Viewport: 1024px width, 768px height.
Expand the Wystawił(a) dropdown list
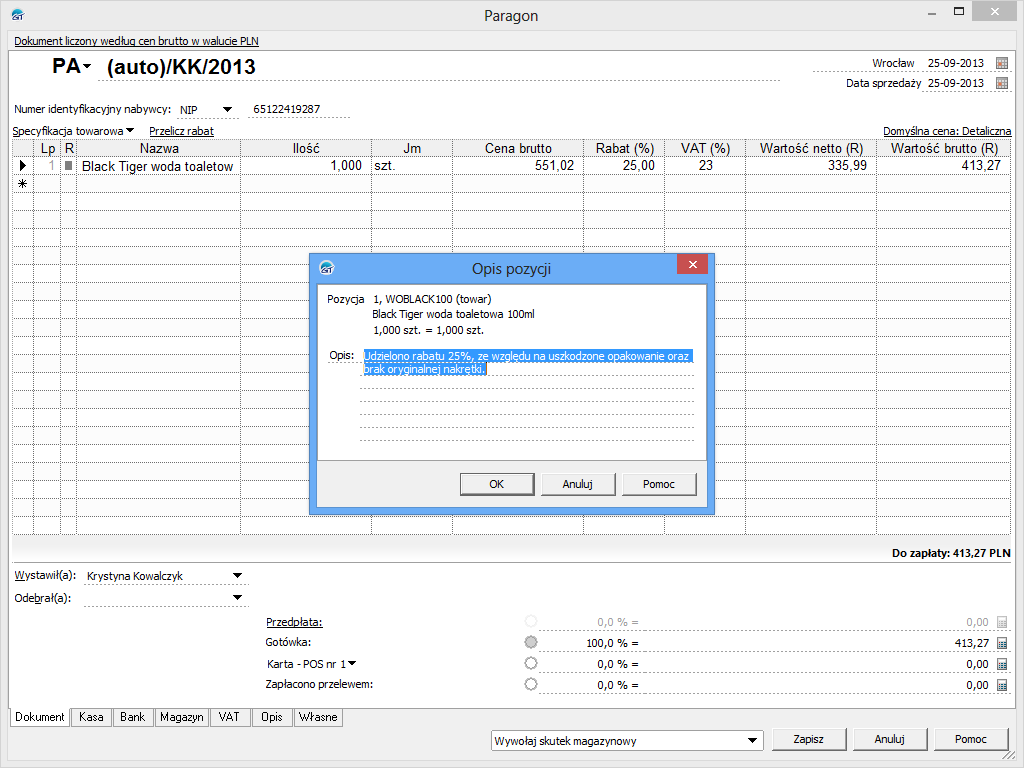coord(237,576)
